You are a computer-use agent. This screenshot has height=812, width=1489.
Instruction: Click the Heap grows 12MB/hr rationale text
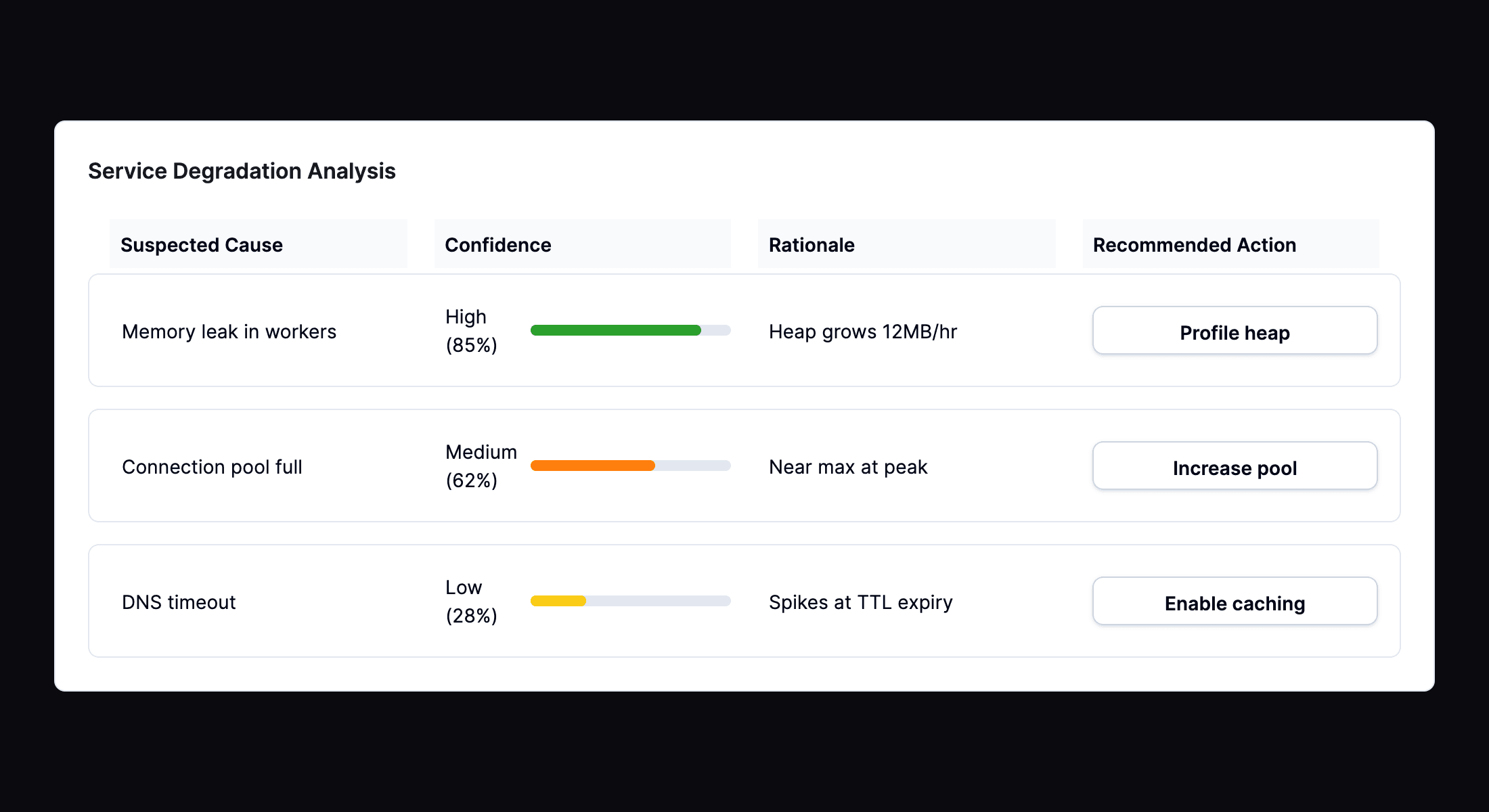pyautogui.click(x=862, y=332)
